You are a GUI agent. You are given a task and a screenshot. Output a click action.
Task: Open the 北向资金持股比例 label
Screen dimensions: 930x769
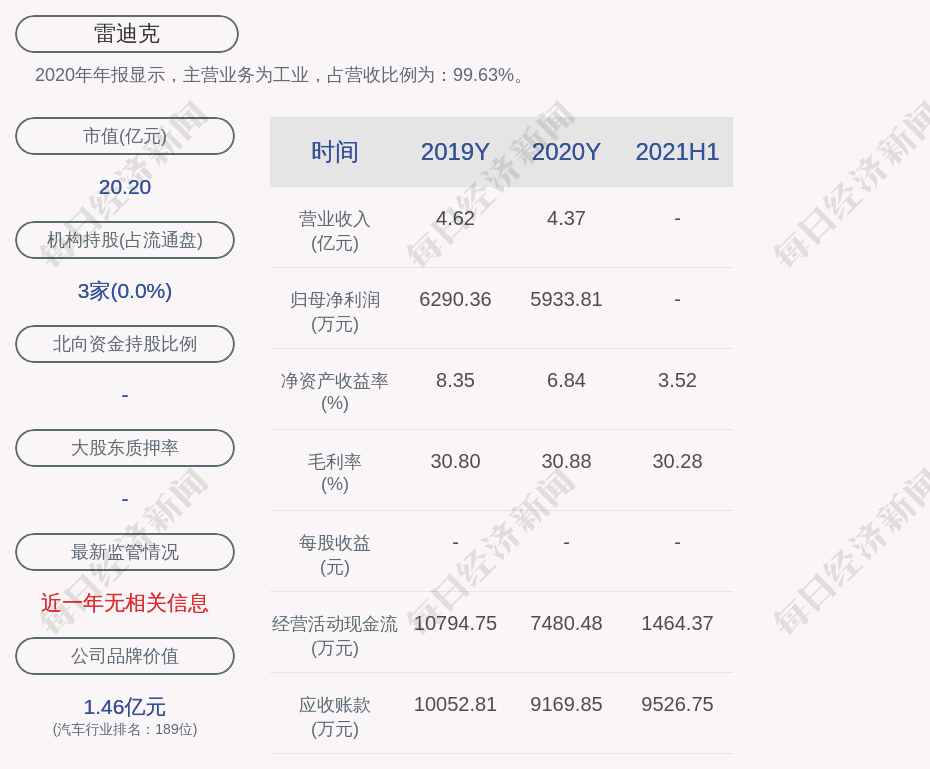125,344
